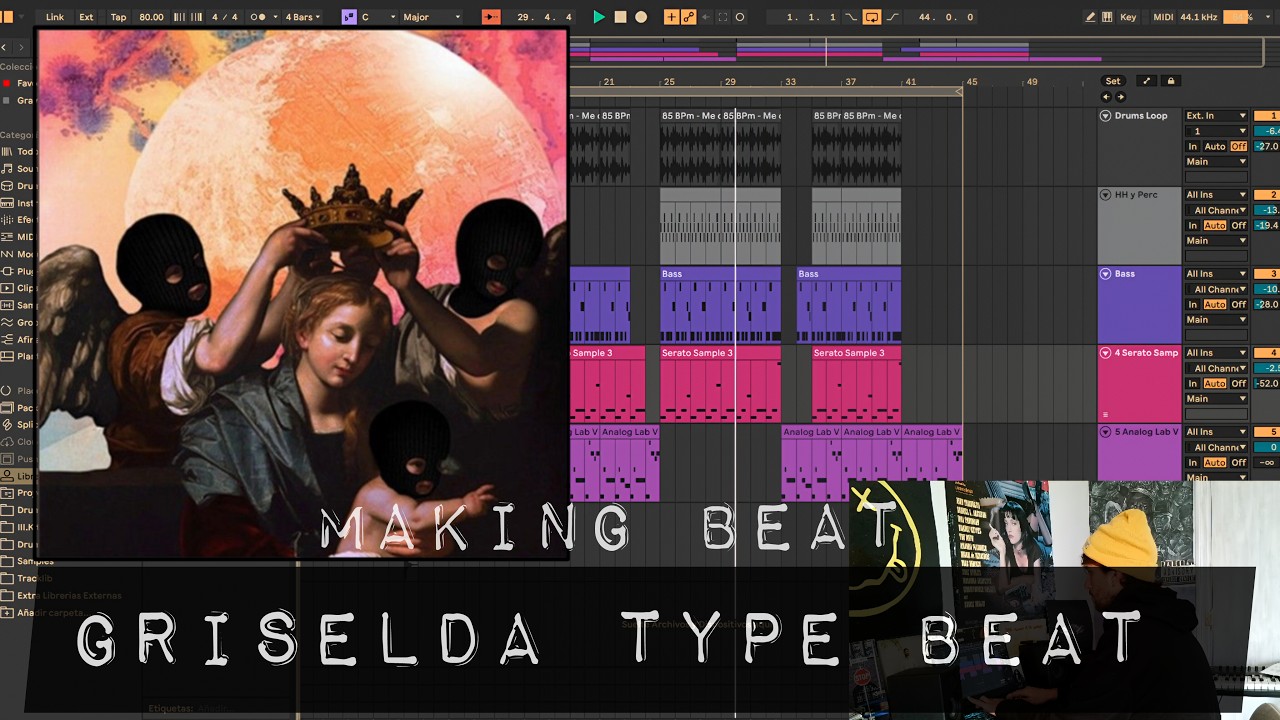1280x720 pixels.
Task: Fold the Bass track
Action: (x=1106, y=274)
